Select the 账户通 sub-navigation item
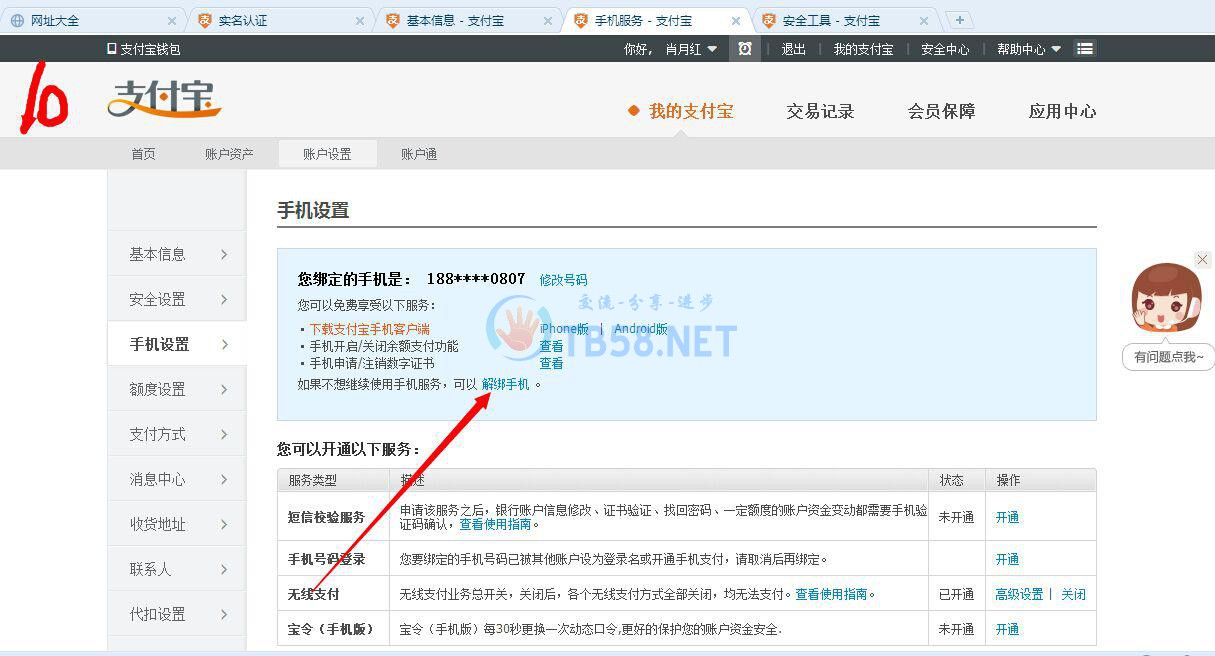1215x656 pixels. click(419, 154)
